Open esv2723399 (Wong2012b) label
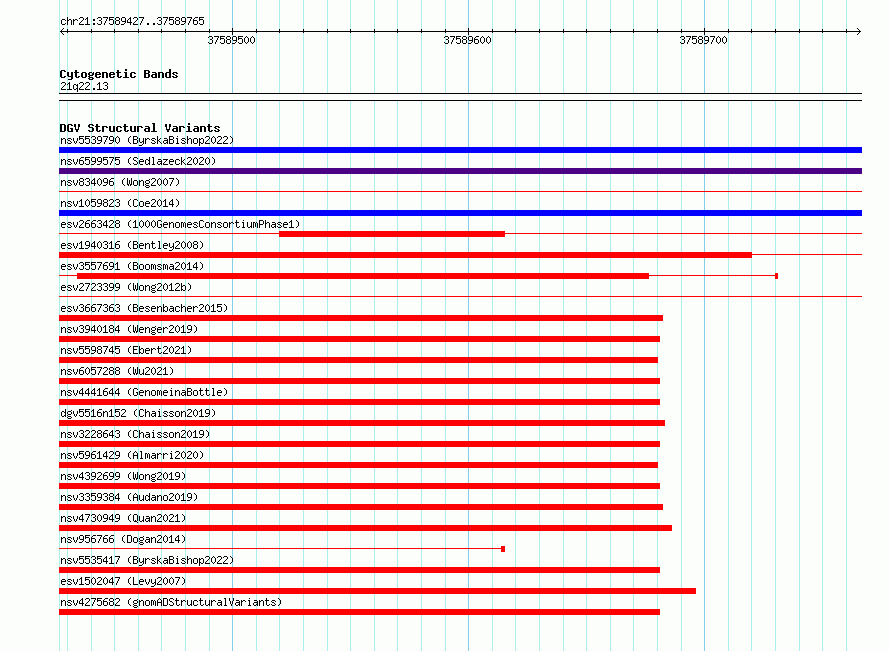 tap(126, 287)
